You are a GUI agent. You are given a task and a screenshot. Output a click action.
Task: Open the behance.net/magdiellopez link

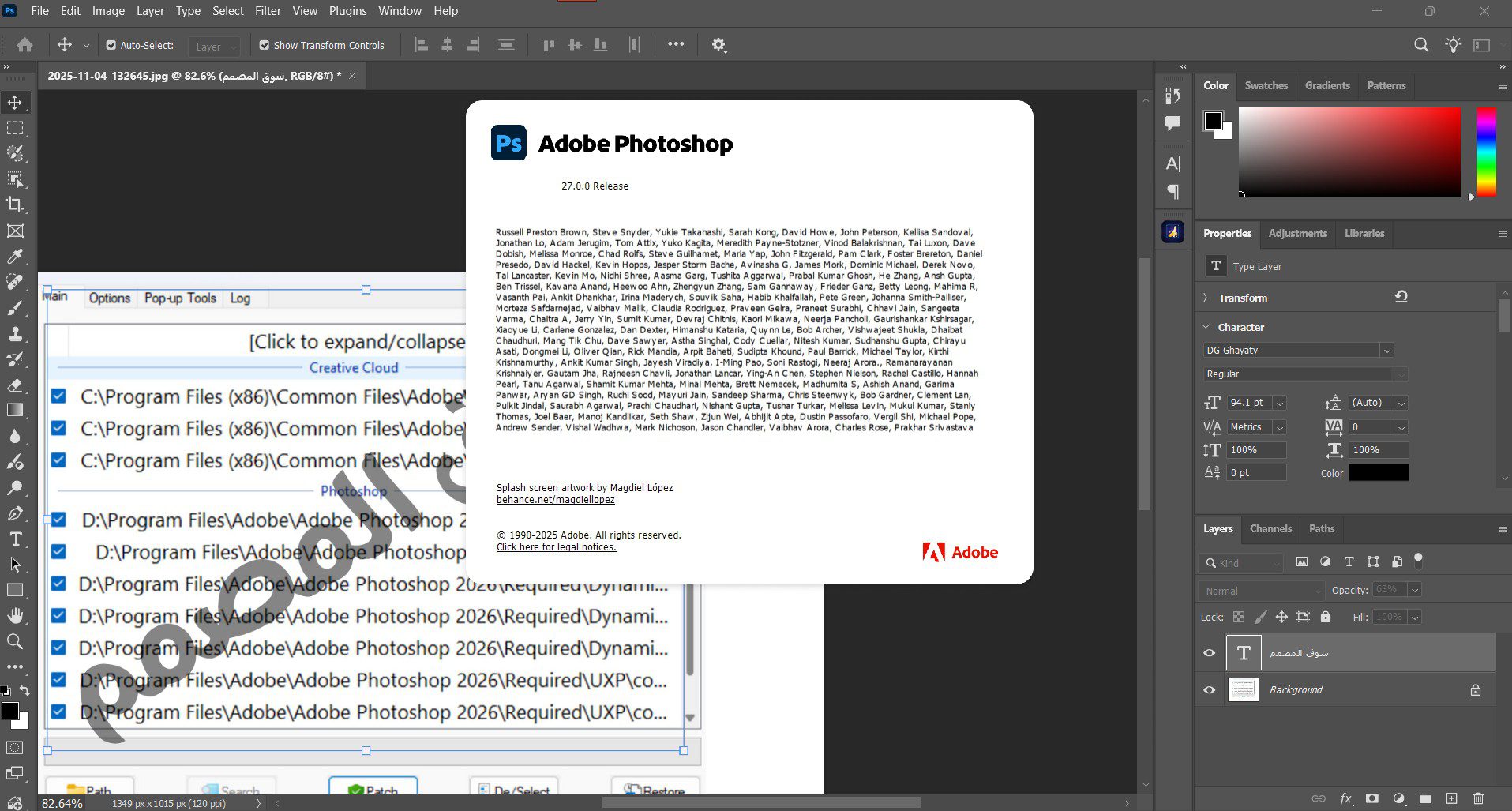(555, 500)
